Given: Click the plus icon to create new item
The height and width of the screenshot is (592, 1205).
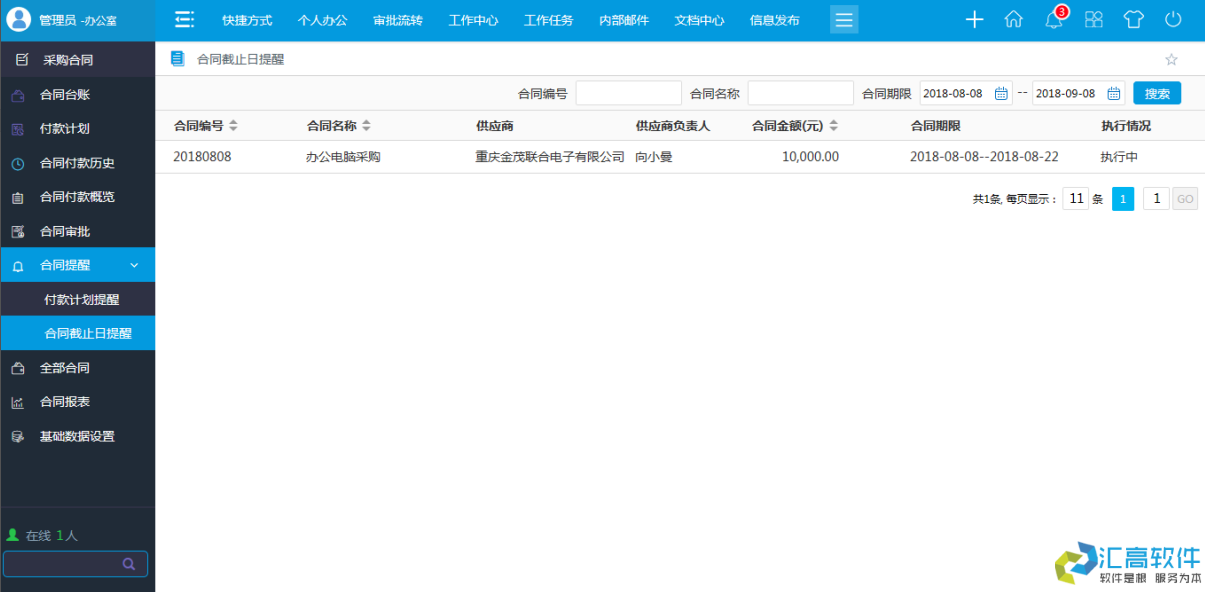Looking at the screenshot, I should click(x=974, y=19).
